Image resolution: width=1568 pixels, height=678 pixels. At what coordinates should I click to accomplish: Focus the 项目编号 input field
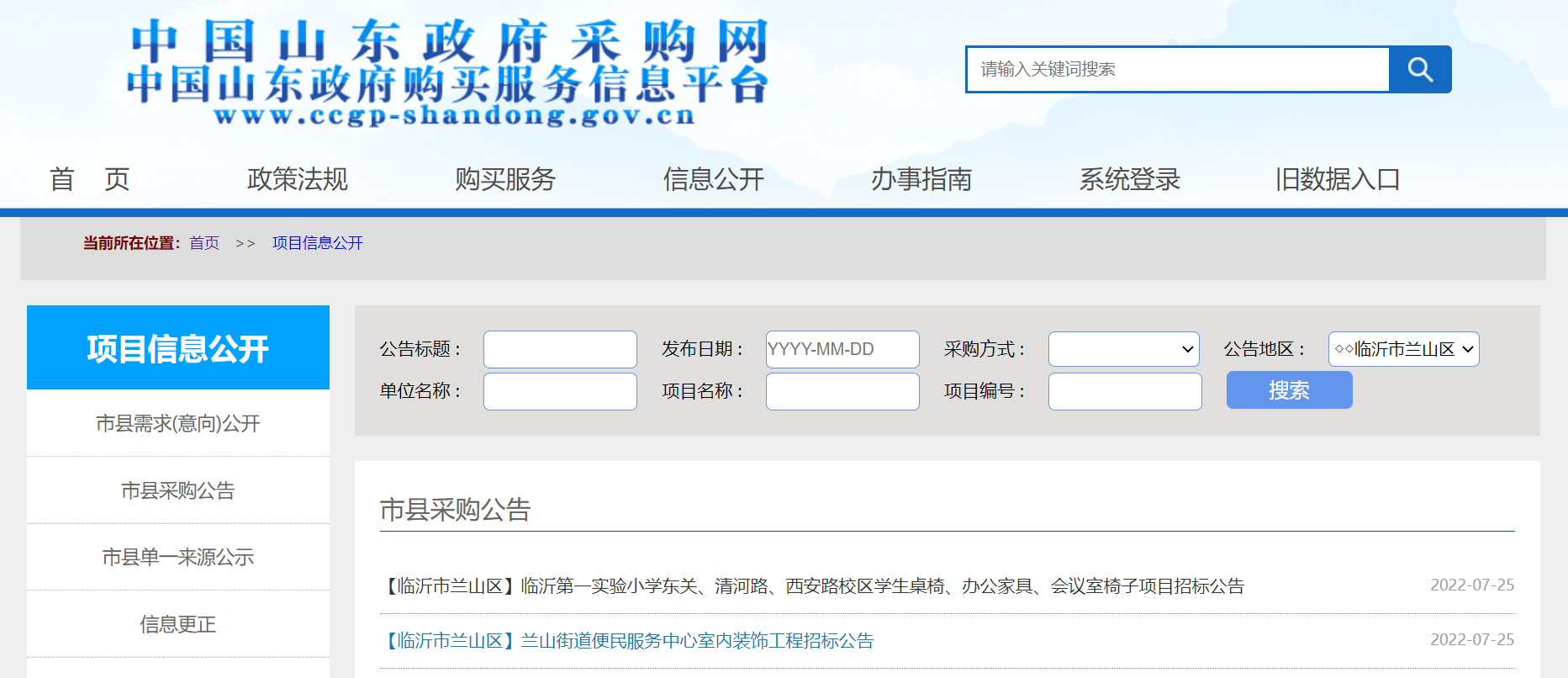(1125, 391)
